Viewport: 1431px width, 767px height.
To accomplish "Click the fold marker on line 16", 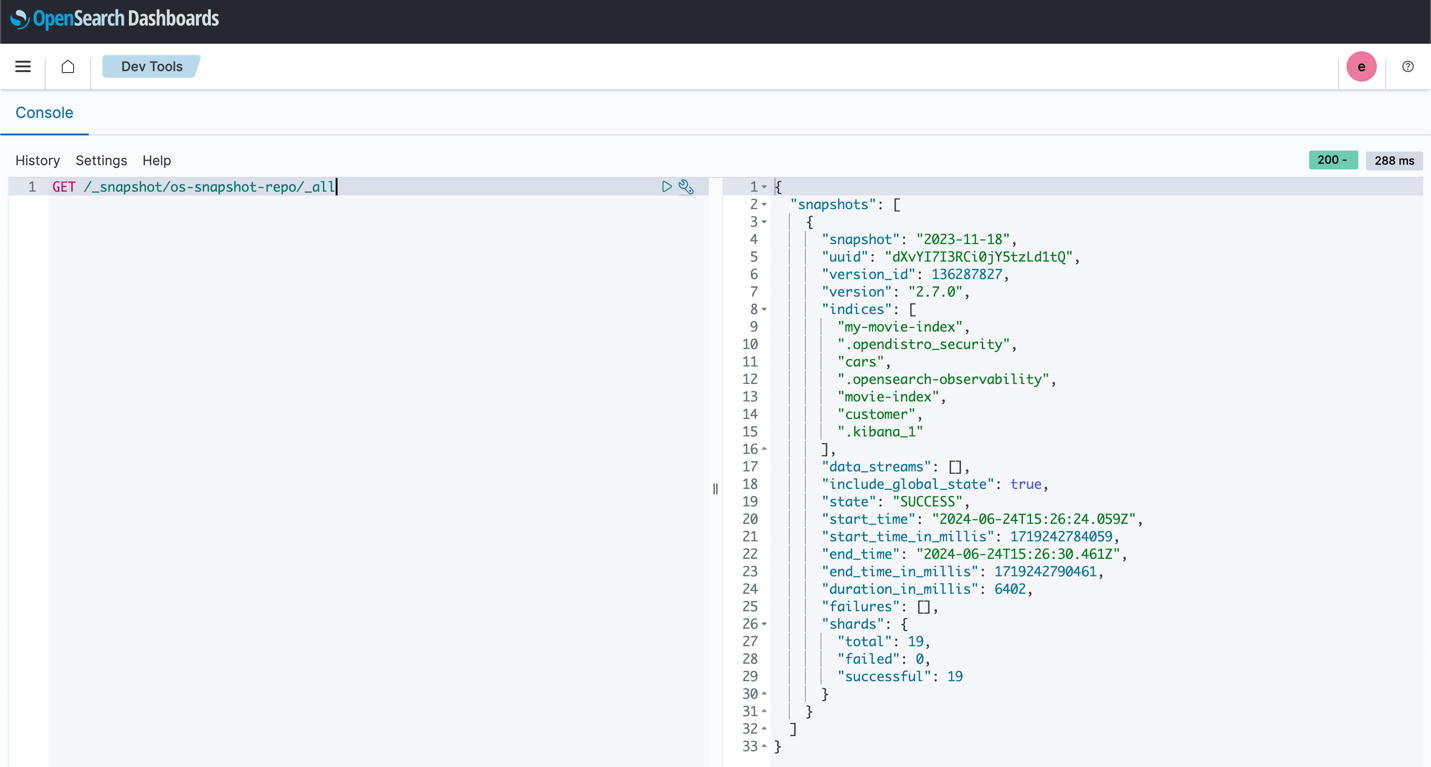I will 765,450.
